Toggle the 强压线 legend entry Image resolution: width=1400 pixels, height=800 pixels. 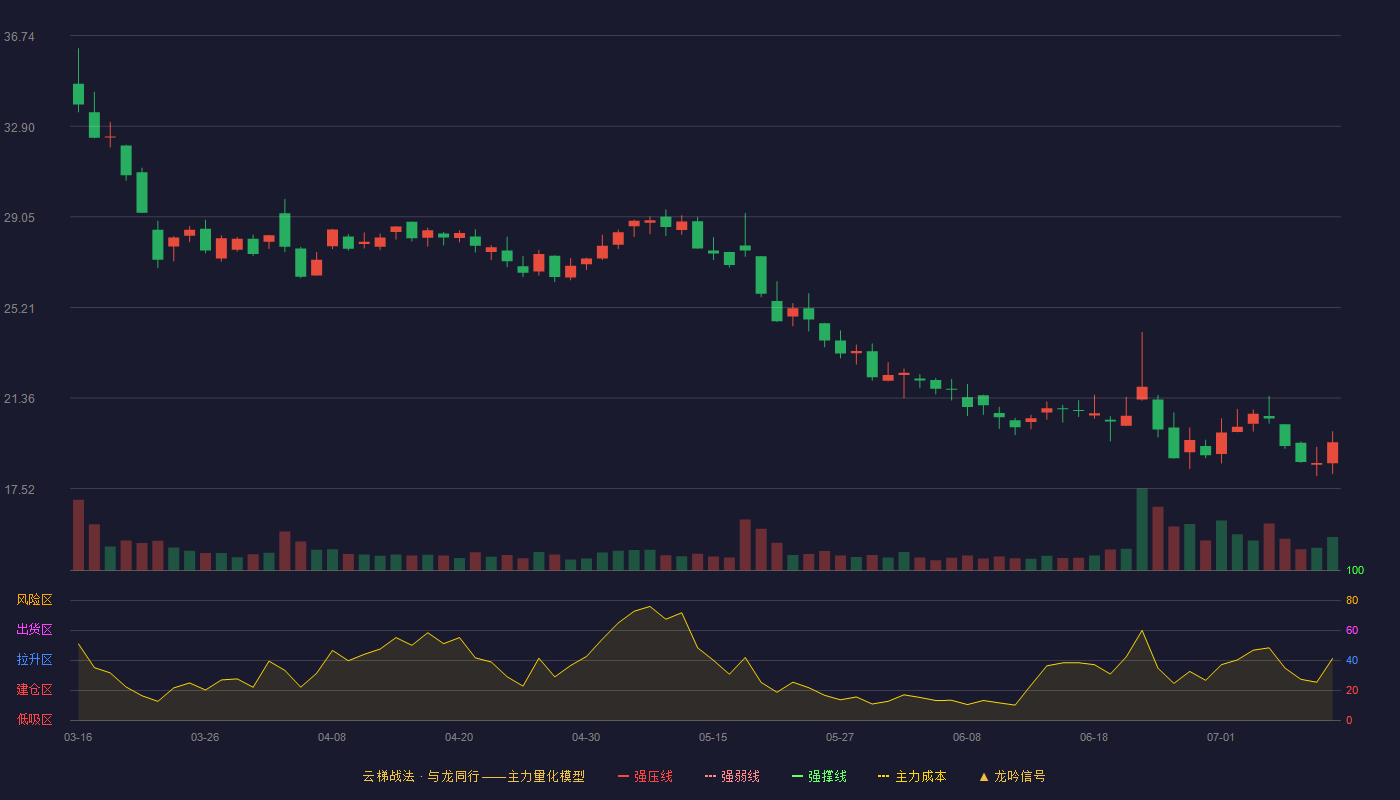pos(645,776)
